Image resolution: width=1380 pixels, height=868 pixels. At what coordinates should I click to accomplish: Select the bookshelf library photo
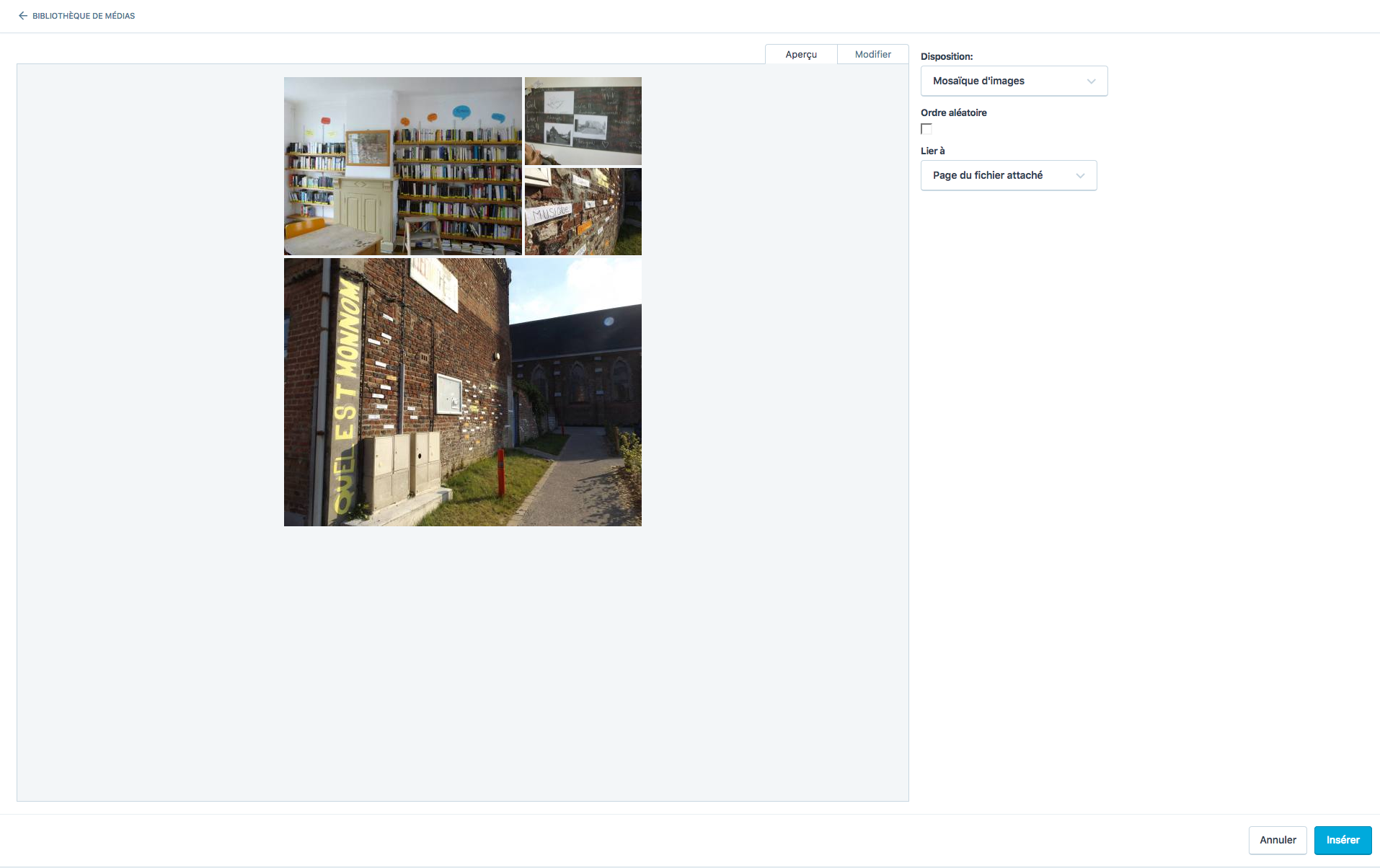click(x=402, y=166)
